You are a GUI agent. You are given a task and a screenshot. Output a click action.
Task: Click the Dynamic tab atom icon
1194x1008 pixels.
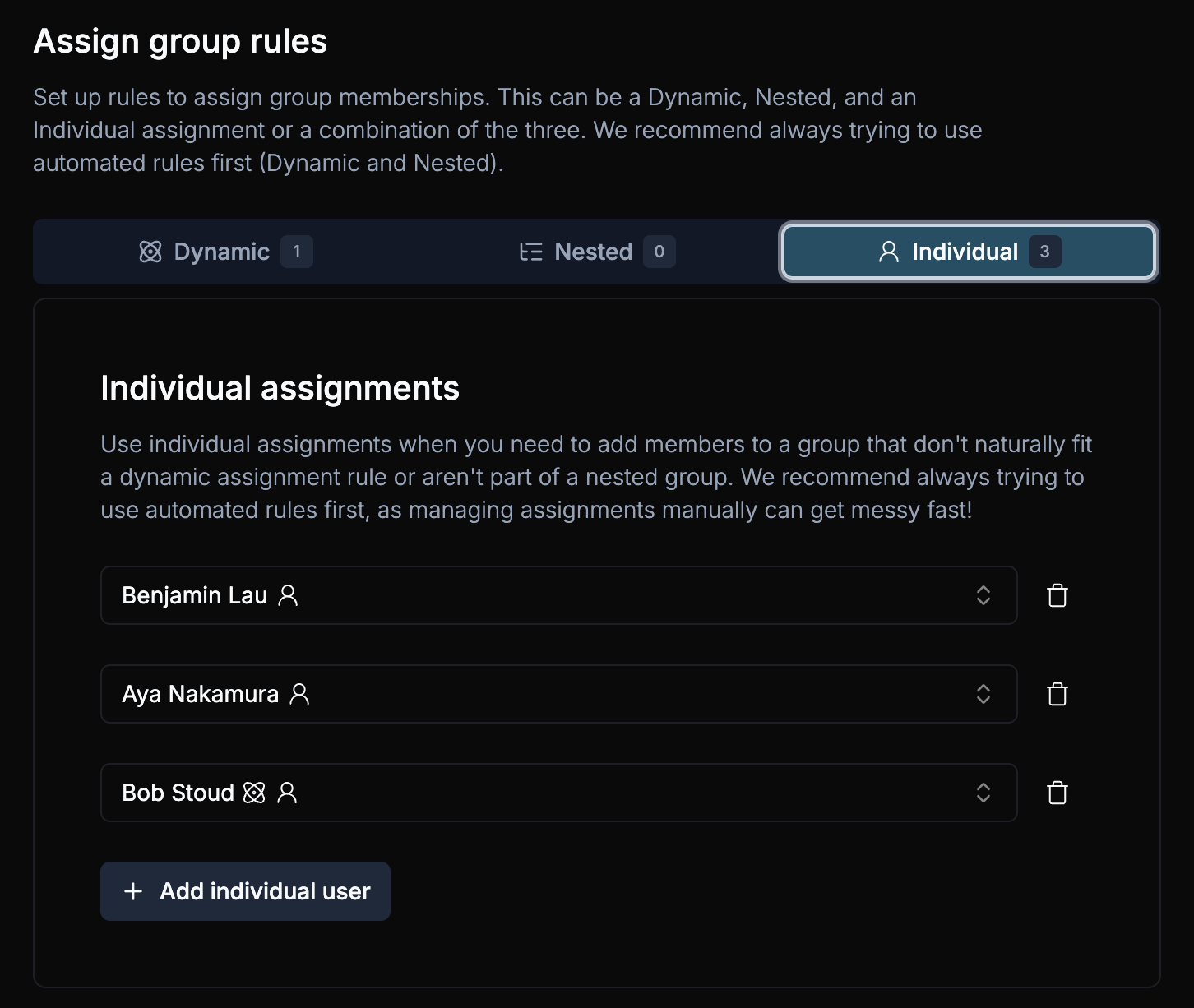coord(150,252)
